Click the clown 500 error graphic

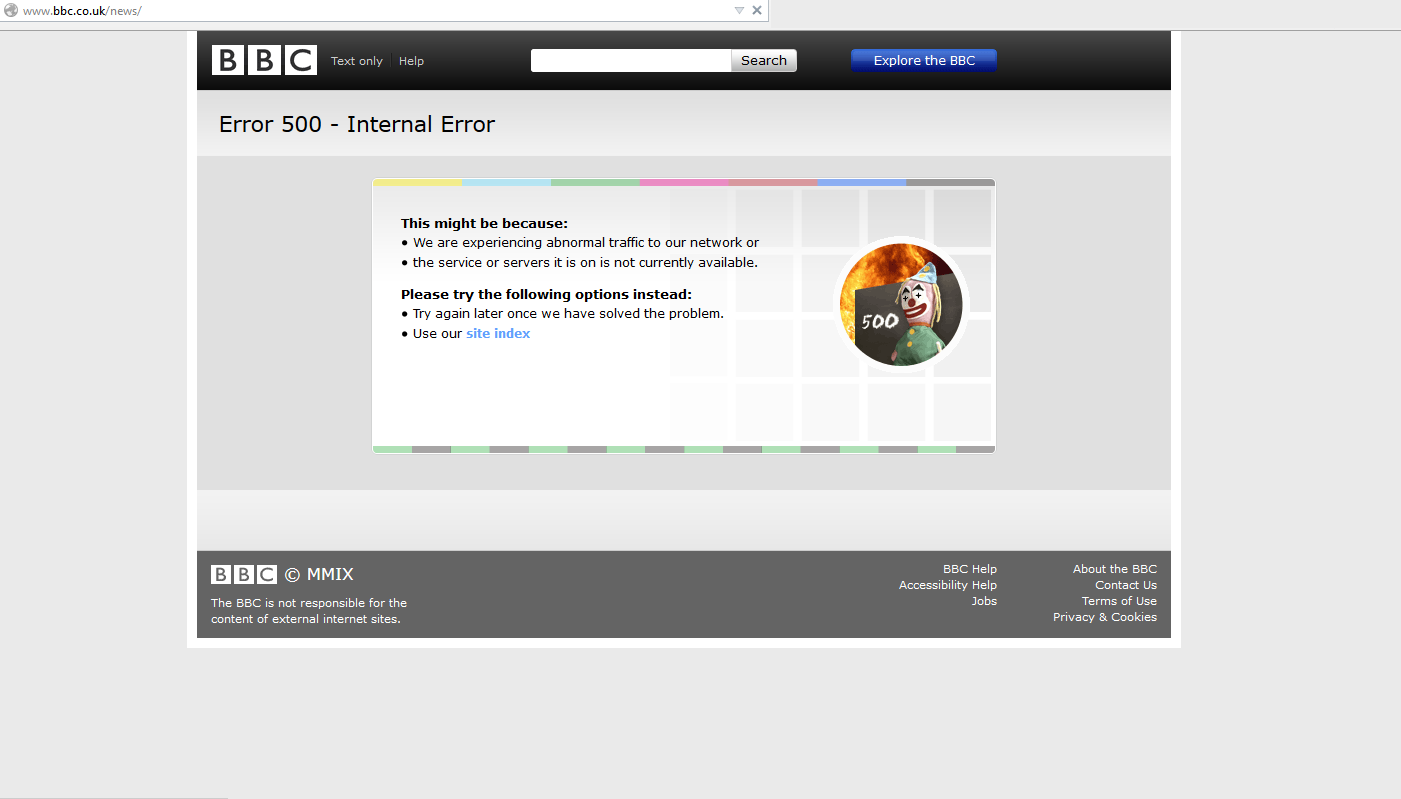(x=900, y=304)
